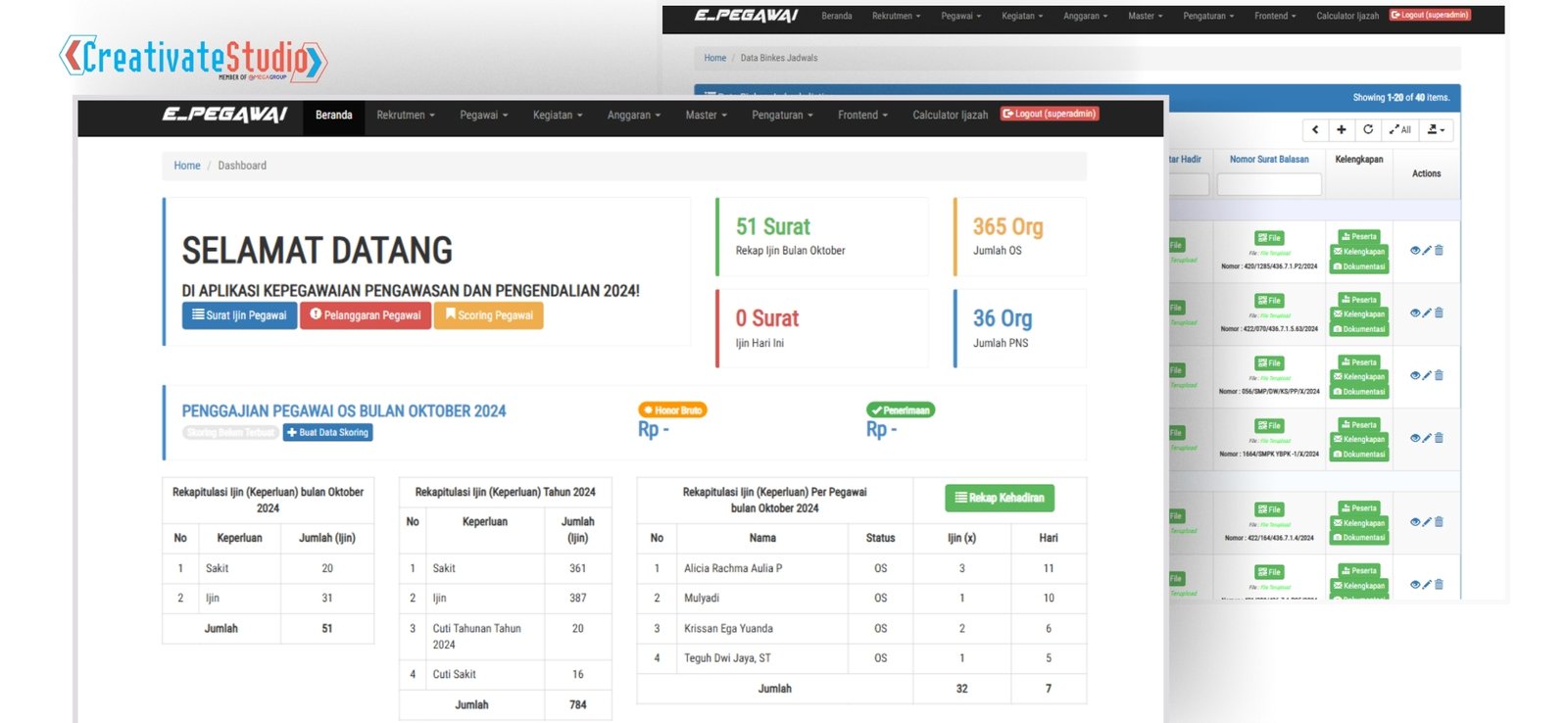Image resolution: width=1568 pixels, height=723 pixels.
Task: Click the Nomor Surat Balasan filter field
Action: tap(1268, 184)
